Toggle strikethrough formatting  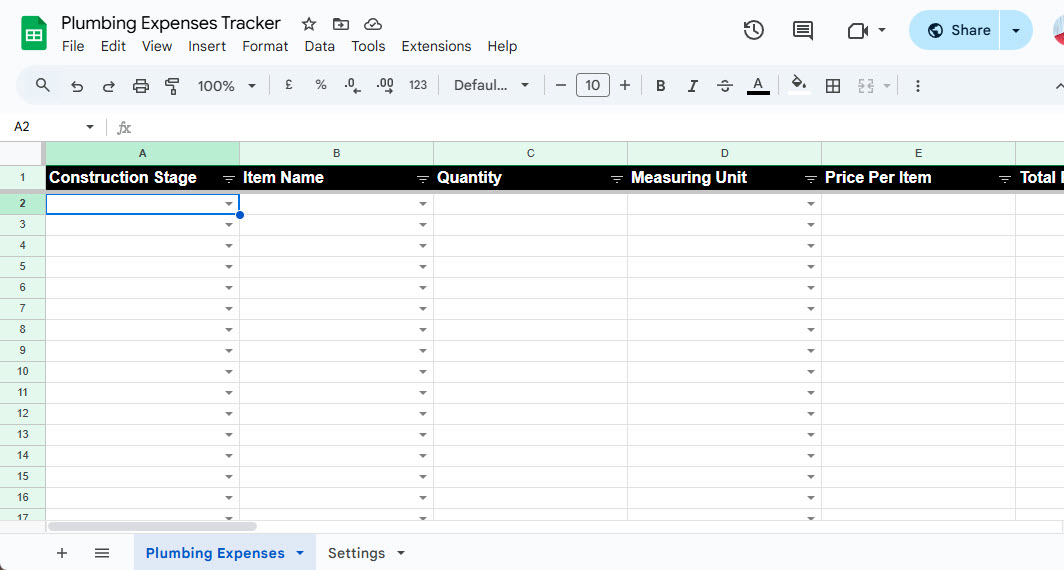[725, 86]
